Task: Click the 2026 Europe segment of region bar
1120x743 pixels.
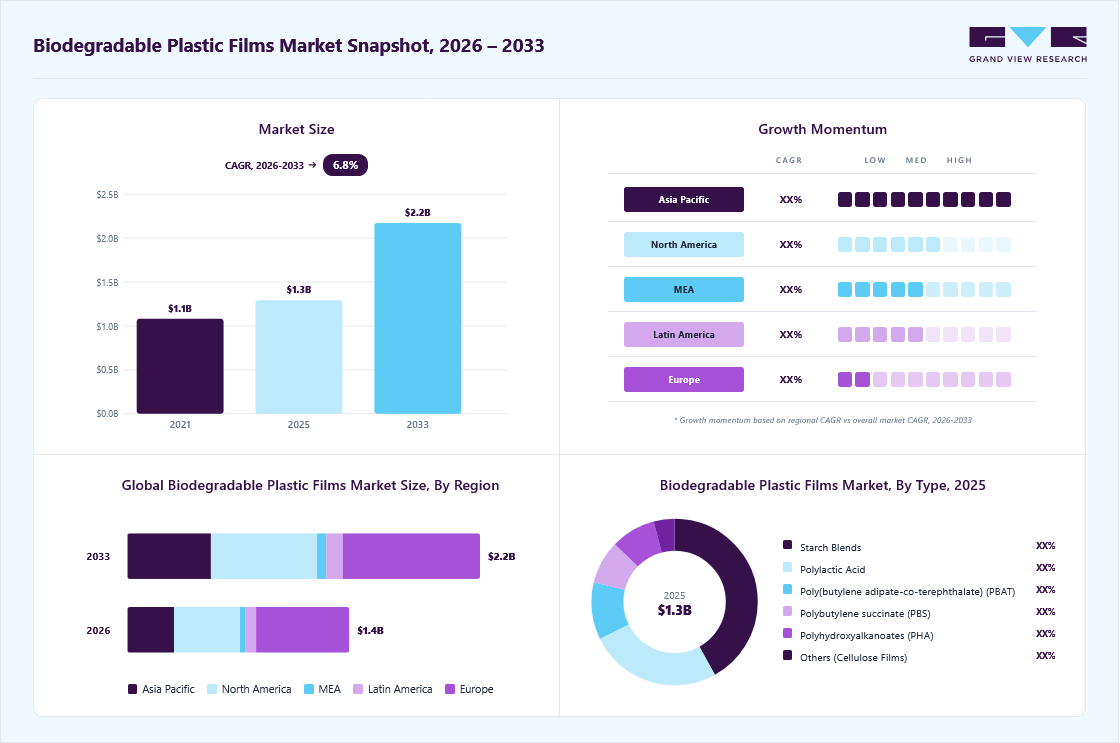Action: [x=303, y=629]
